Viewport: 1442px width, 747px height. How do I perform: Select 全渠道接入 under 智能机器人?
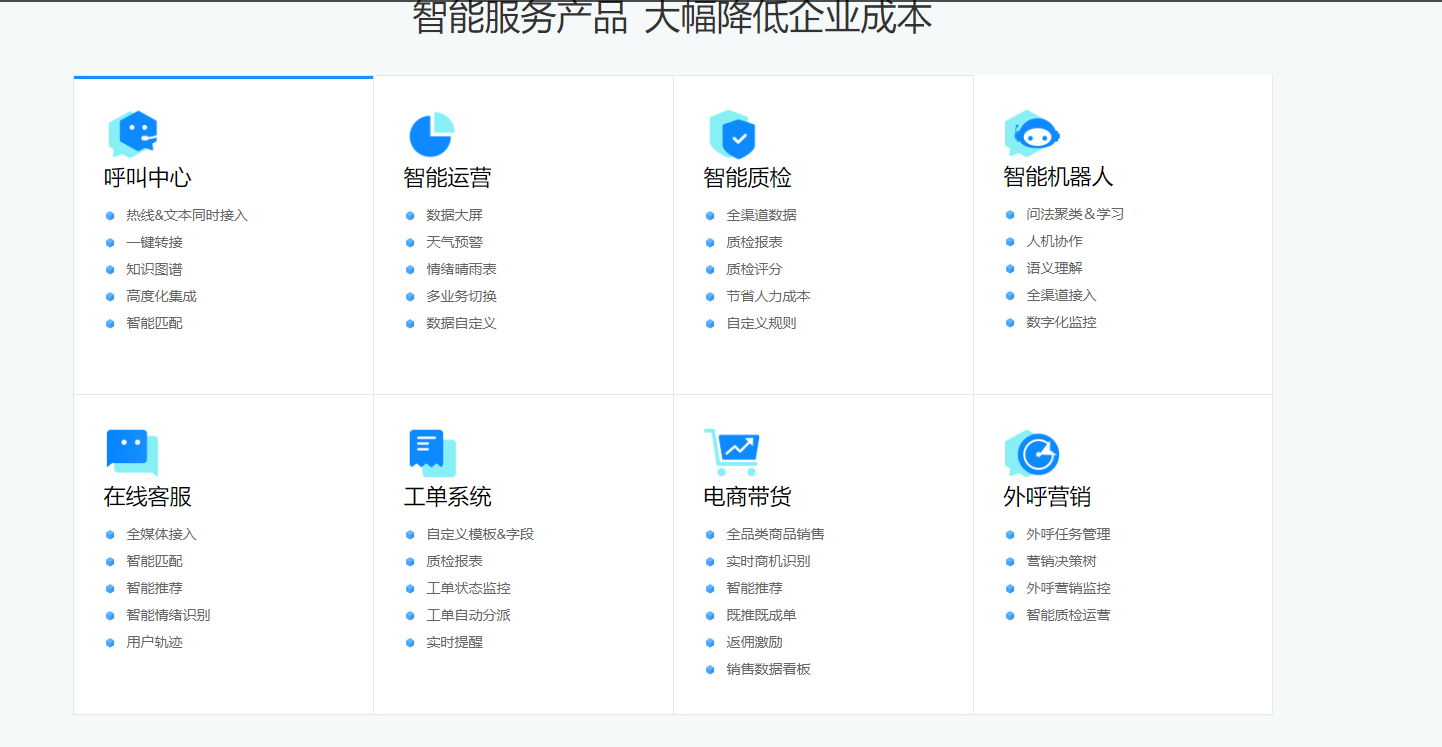pyautogui.click(x=1061, y=295)
